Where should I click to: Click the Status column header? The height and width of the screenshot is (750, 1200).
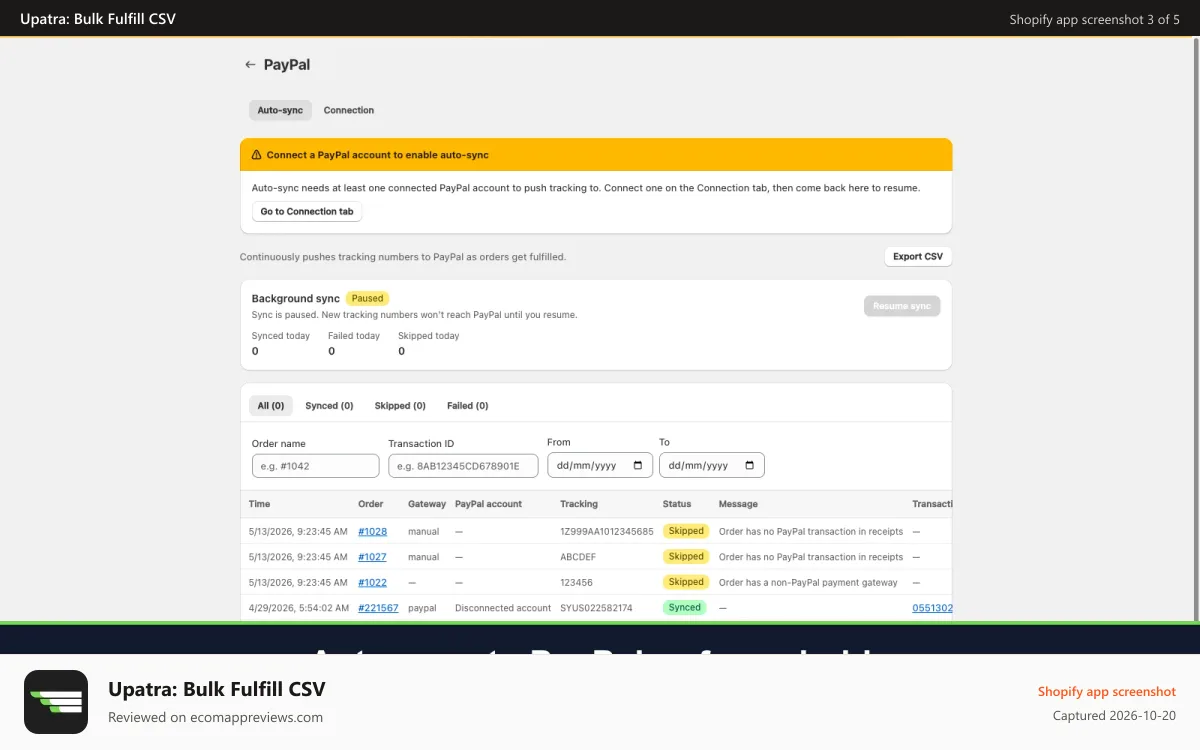tap(677, 504)
